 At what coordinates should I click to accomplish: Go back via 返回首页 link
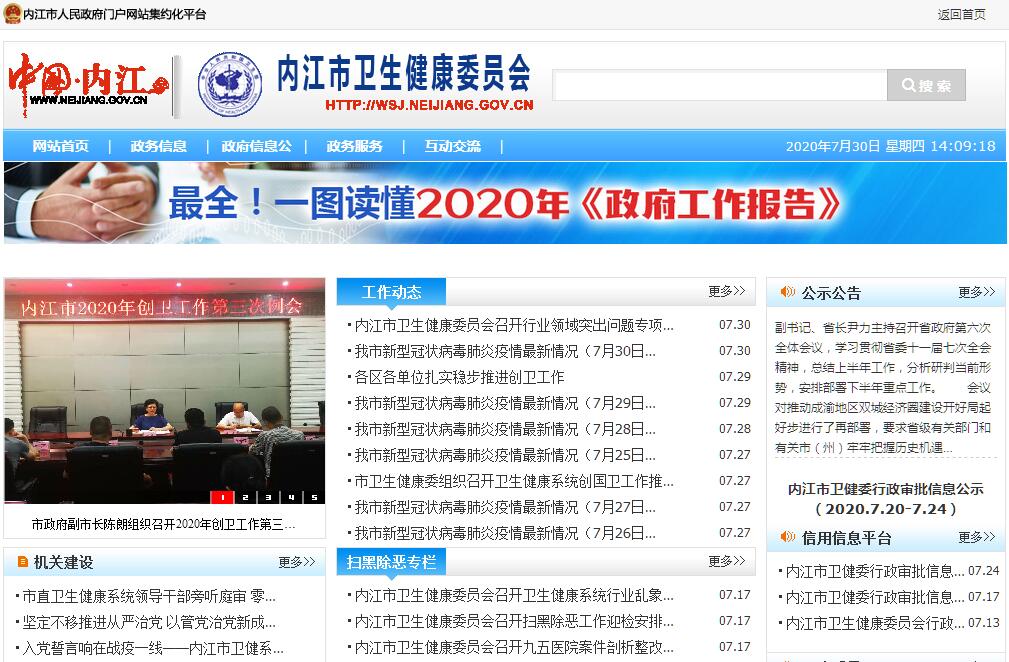click(x=961, y=14)
